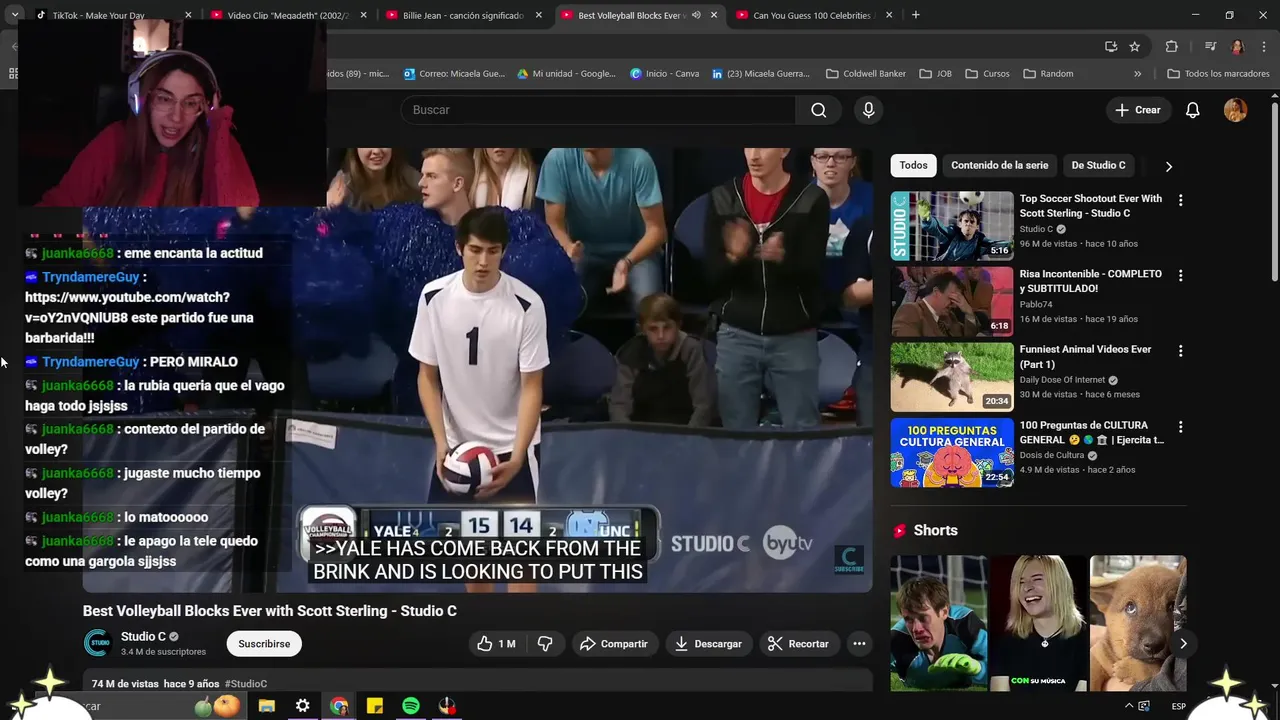
Task: Open options for 100 Preguntas video
Action: point(1180,427)
